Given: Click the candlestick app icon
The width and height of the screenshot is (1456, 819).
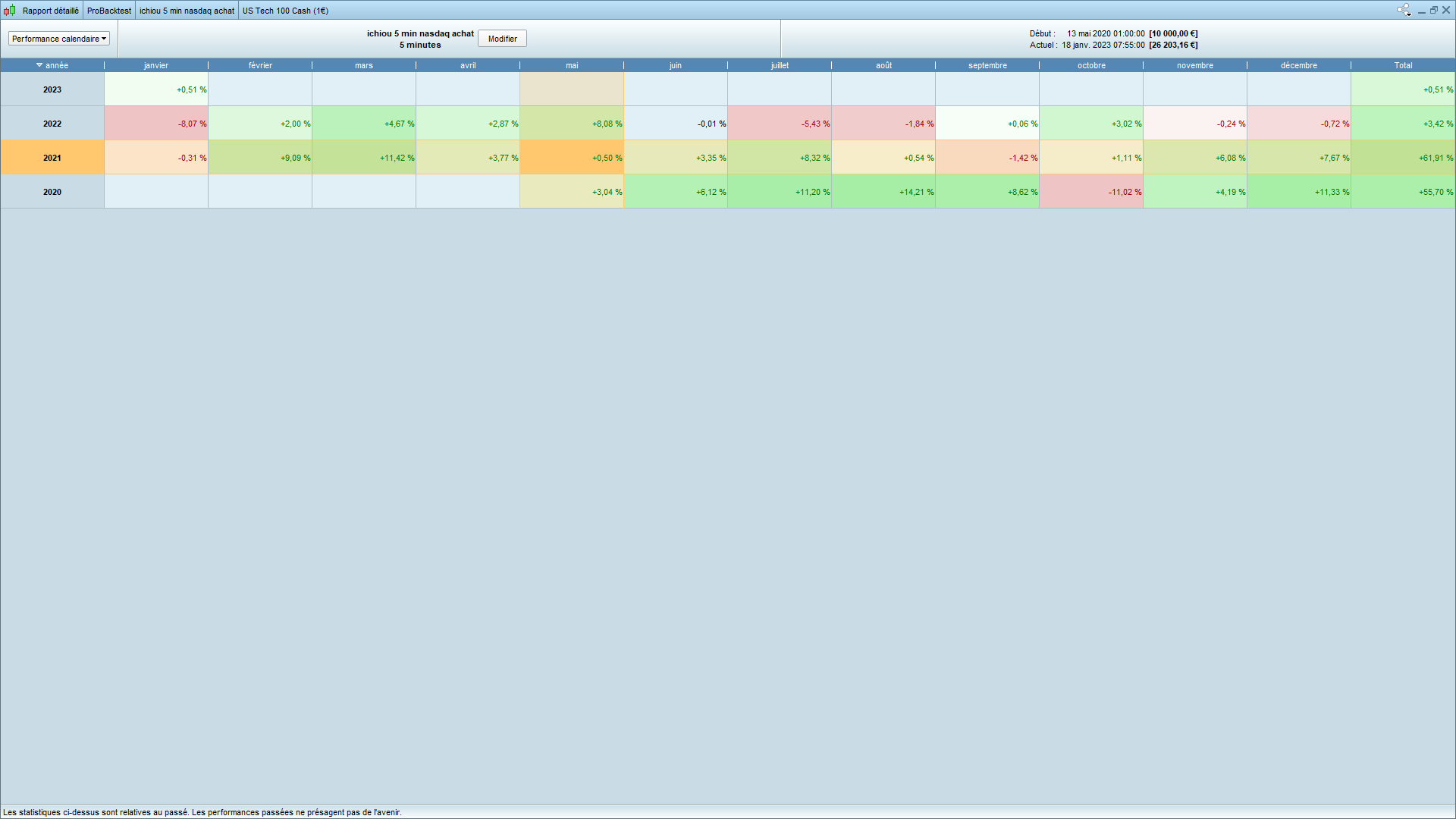Looking at the screenshot, I should (x=10, y=10).
